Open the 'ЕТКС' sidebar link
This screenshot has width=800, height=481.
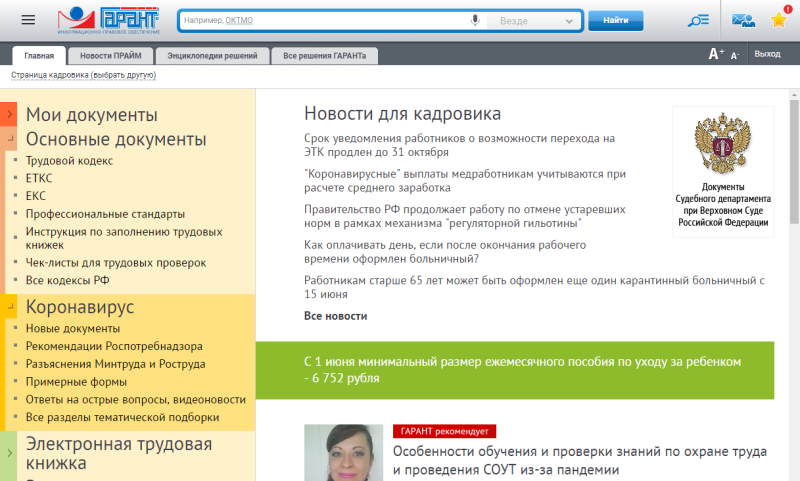39,178
